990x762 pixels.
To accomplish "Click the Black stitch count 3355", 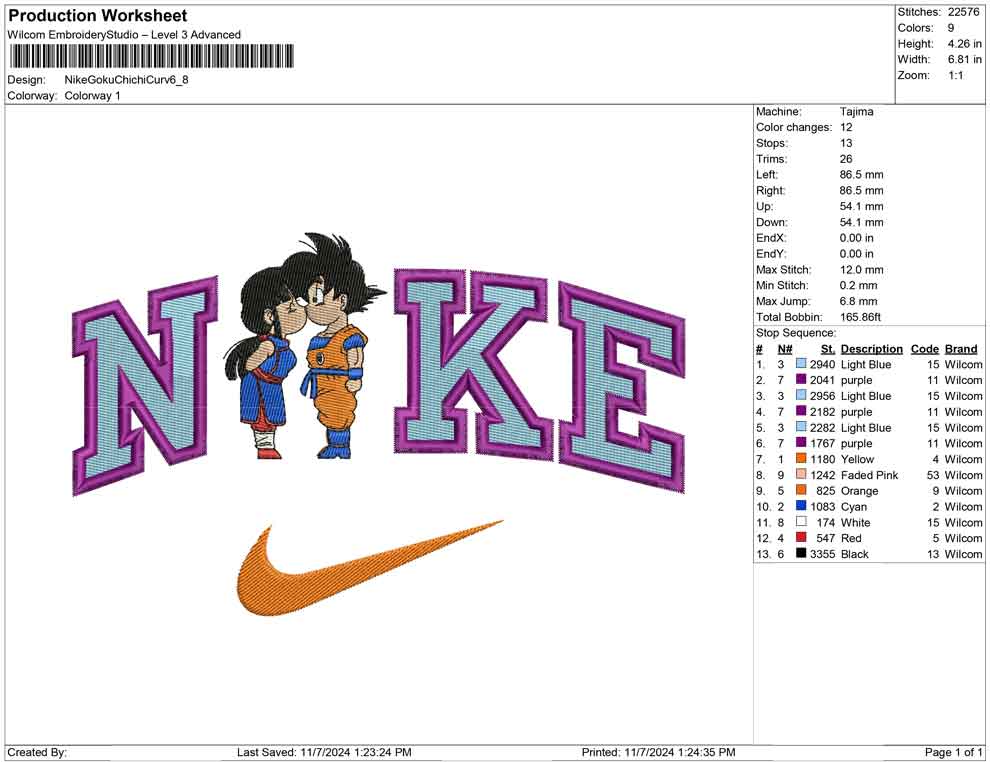I will point(822,554).
